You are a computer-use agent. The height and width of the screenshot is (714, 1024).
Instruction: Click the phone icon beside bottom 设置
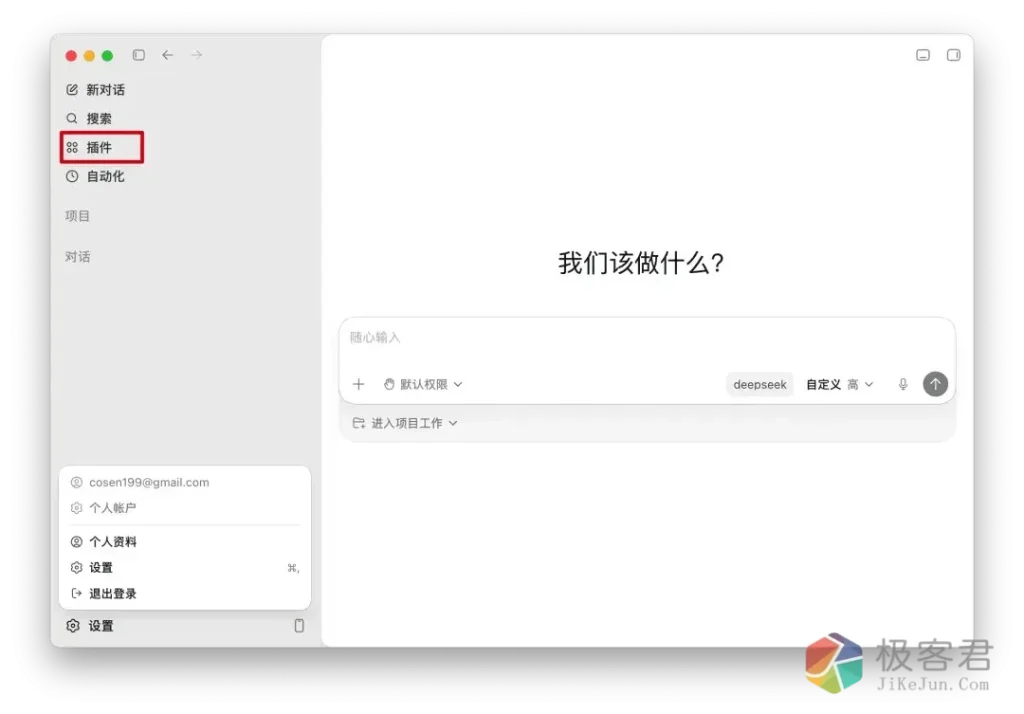coord(299,626)
